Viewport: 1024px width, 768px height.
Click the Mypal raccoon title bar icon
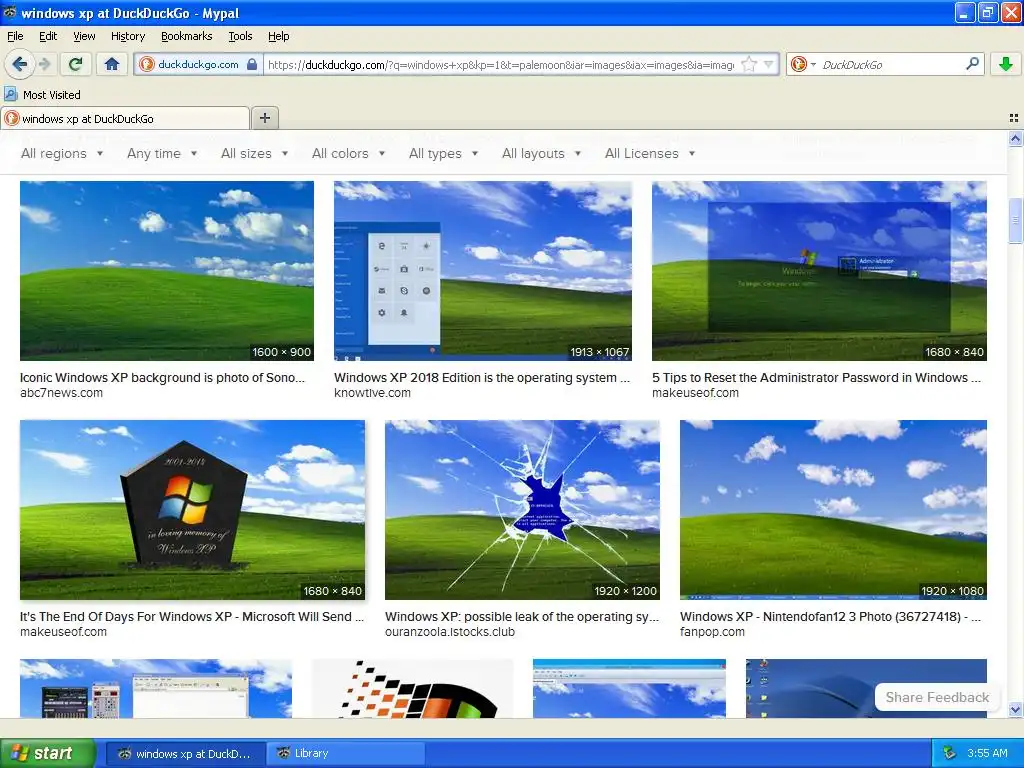(10, 12)
